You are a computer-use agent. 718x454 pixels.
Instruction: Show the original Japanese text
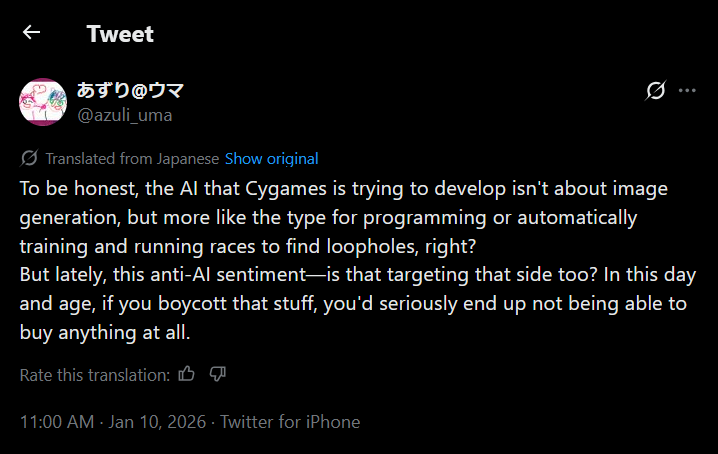[x=271, y=158]
